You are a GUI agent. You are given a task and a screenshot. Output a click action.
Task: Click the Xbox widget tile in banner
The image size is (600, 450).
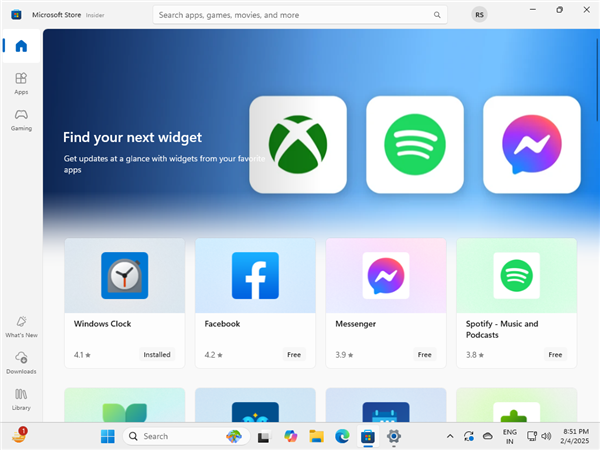[x=298, y=144]
